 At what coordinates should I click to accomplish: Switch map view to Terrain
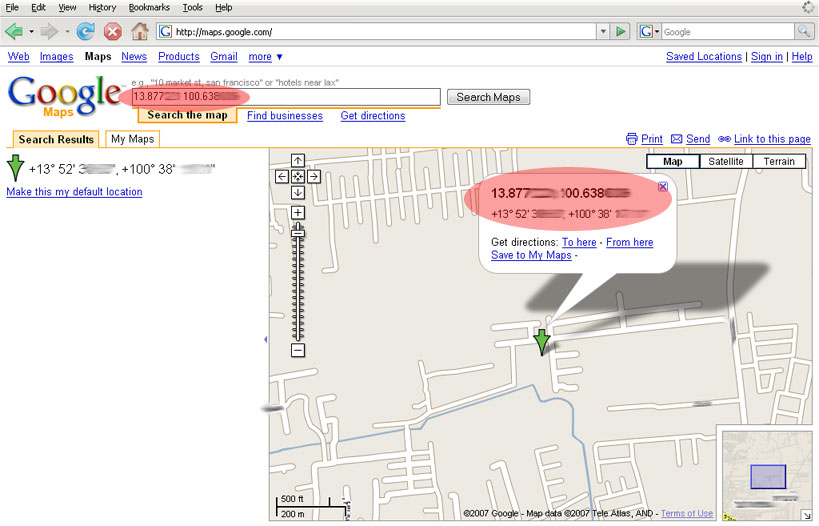tap(779, 161)
